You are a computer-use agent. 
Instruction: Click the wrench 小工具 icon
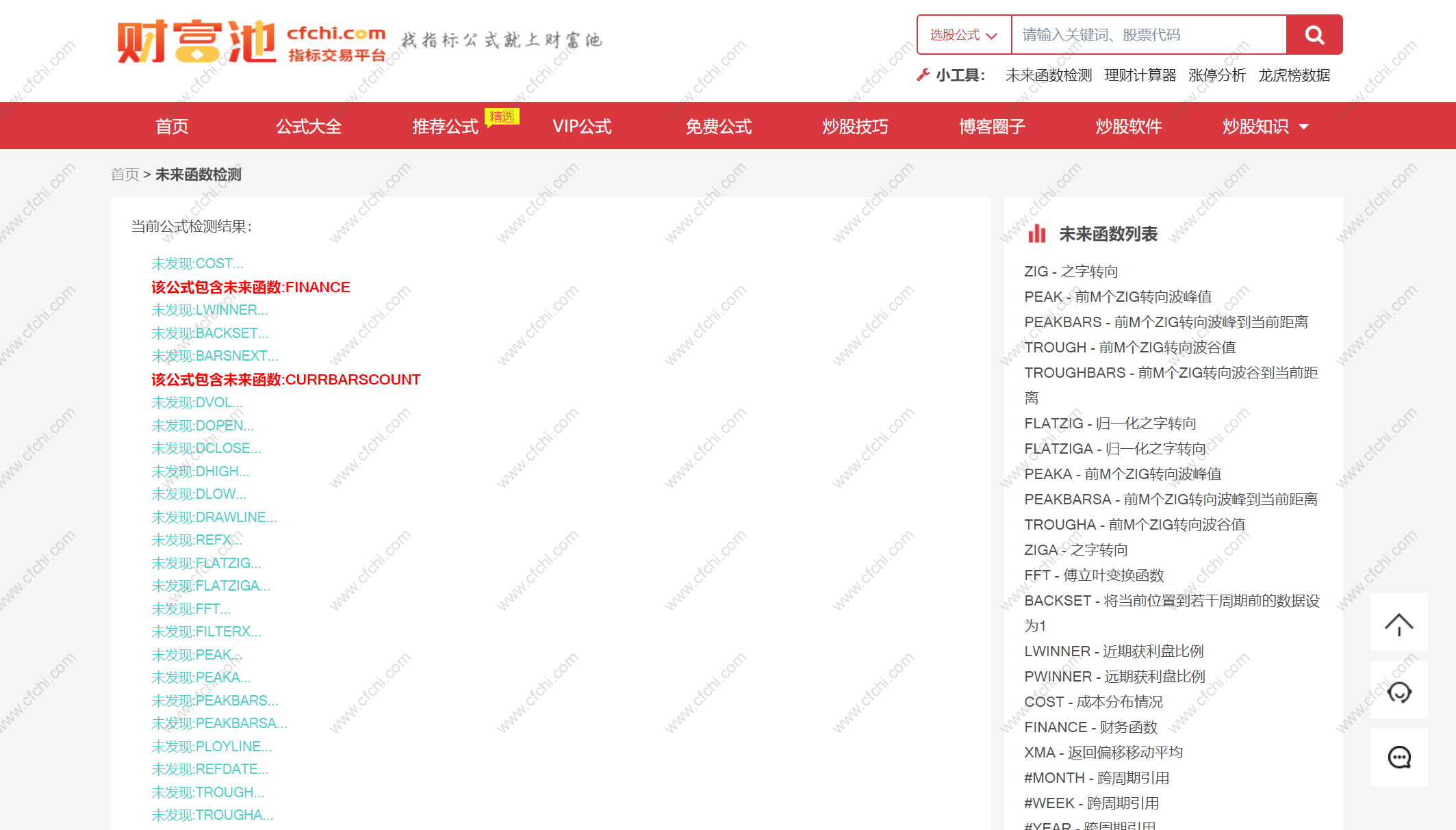point(923,75)
